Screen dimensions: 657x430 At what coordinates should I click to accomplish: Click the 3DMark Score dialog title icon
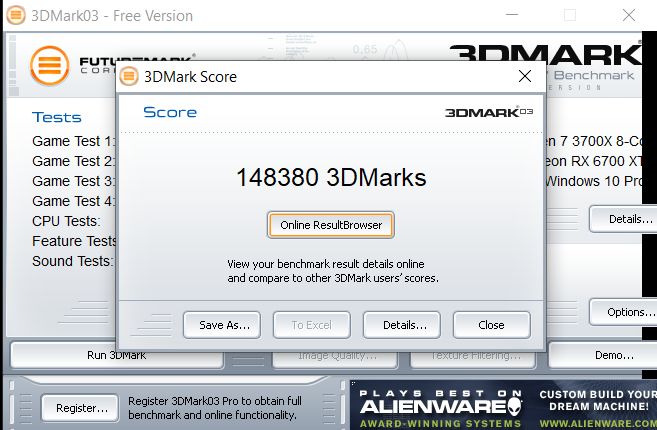click(129, 77)
